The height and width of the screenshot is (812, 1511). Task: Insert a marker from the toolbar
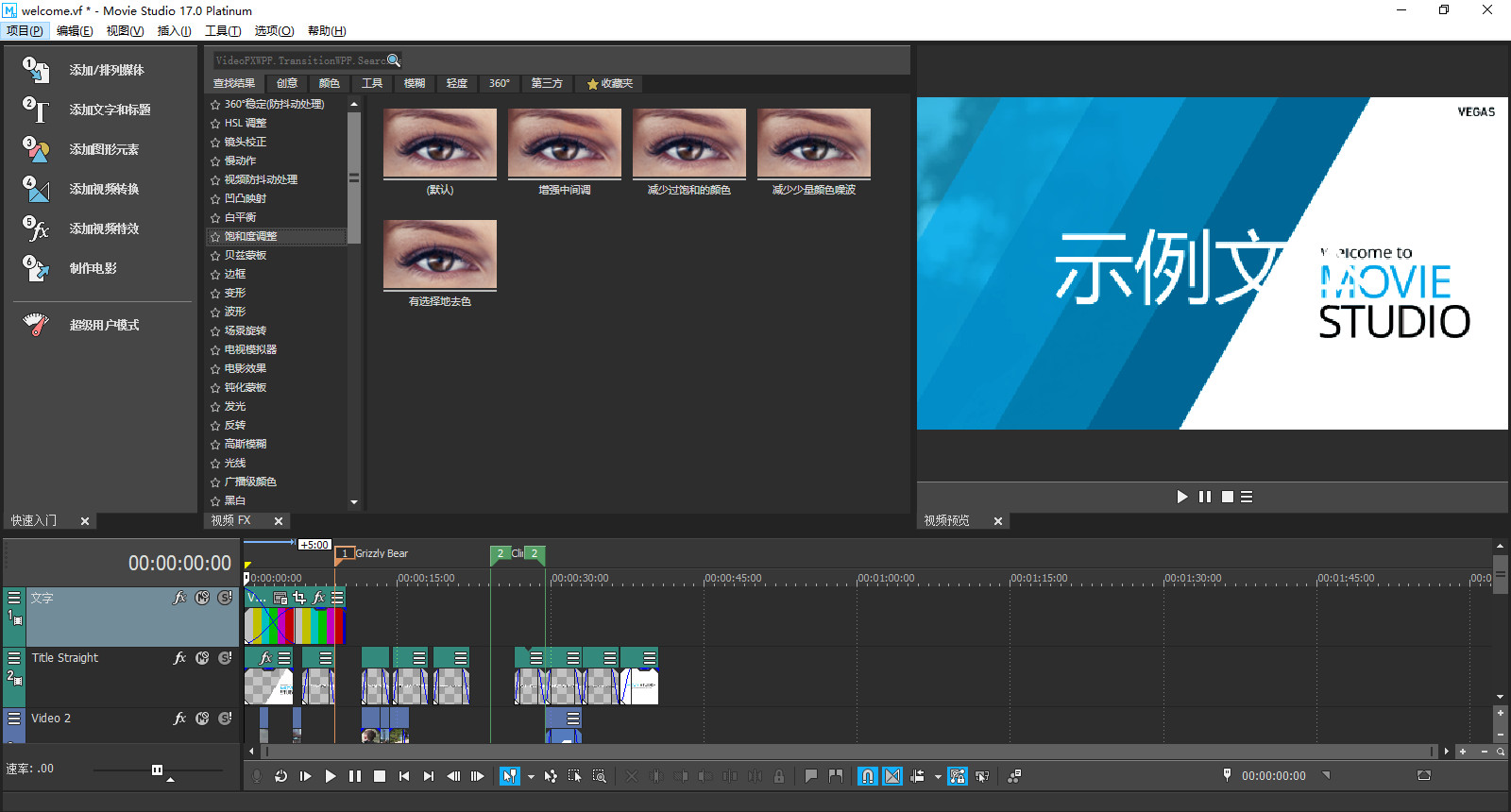point(810,776)
